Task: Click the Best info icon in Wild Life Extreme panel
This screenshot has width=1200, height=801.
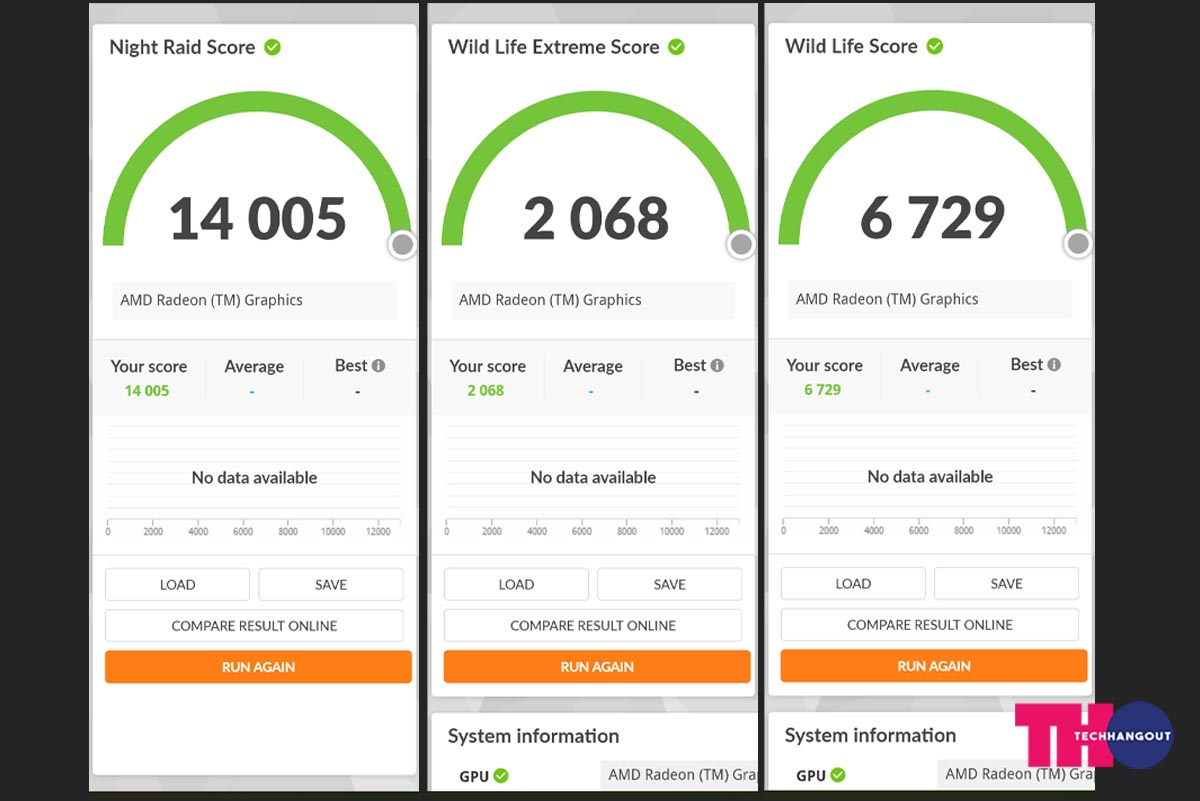Action: [x=717, y=366]
